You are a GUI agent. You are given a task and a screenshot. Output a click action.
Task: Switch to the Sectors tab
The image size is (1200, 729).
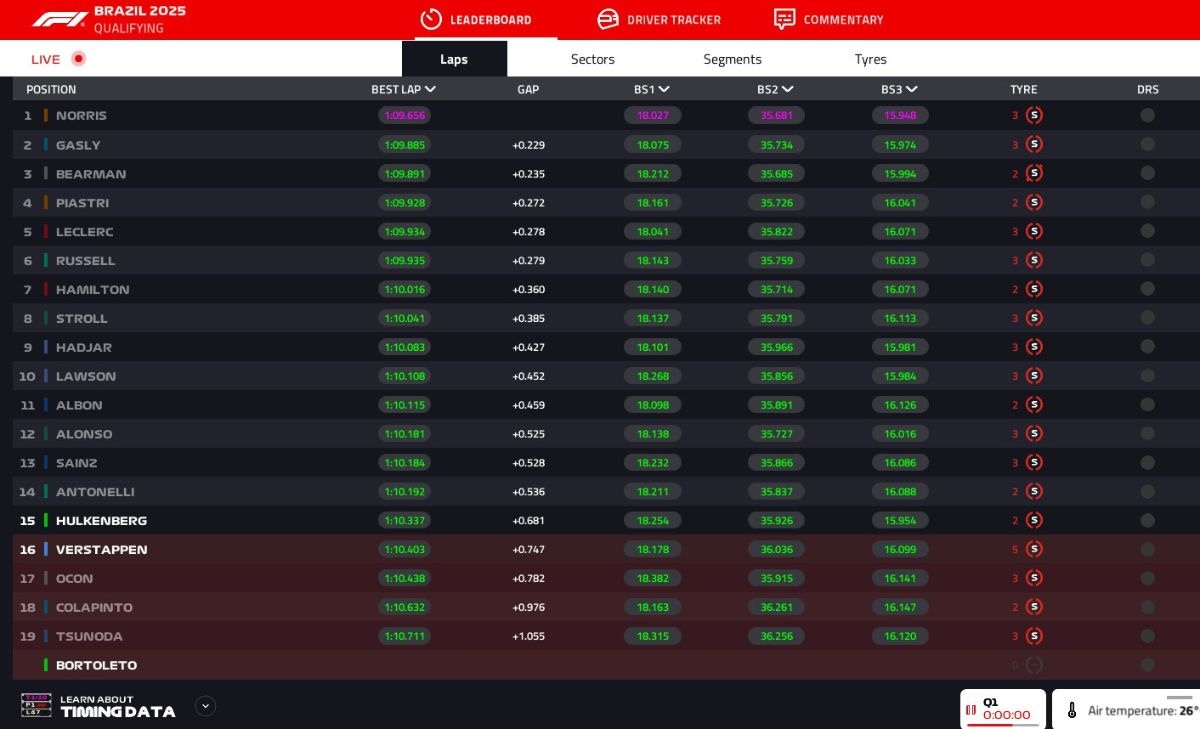(x=592, y=59)
